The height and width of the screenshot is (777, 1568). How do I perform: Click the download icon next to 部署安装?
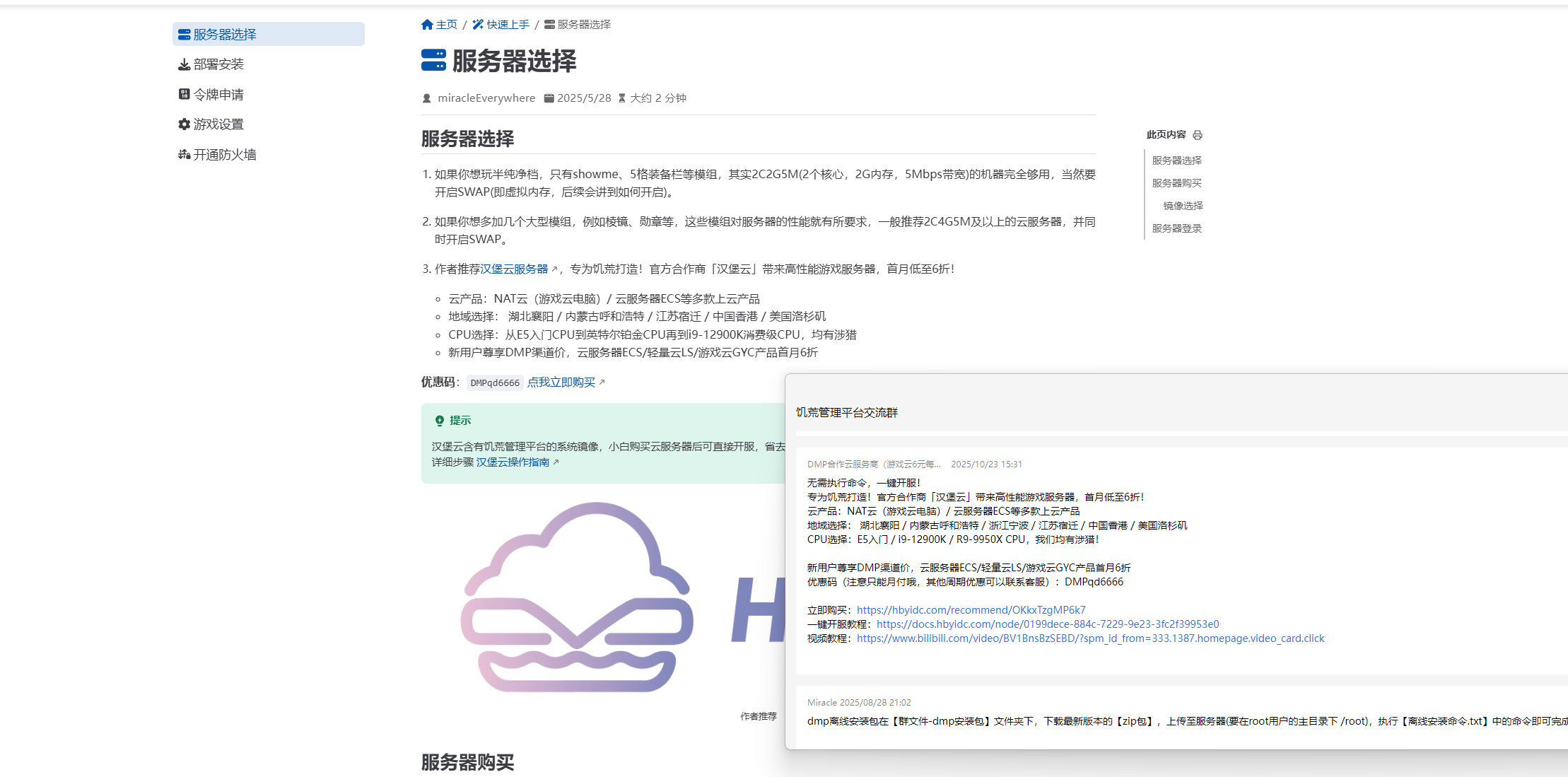(183, 64)
